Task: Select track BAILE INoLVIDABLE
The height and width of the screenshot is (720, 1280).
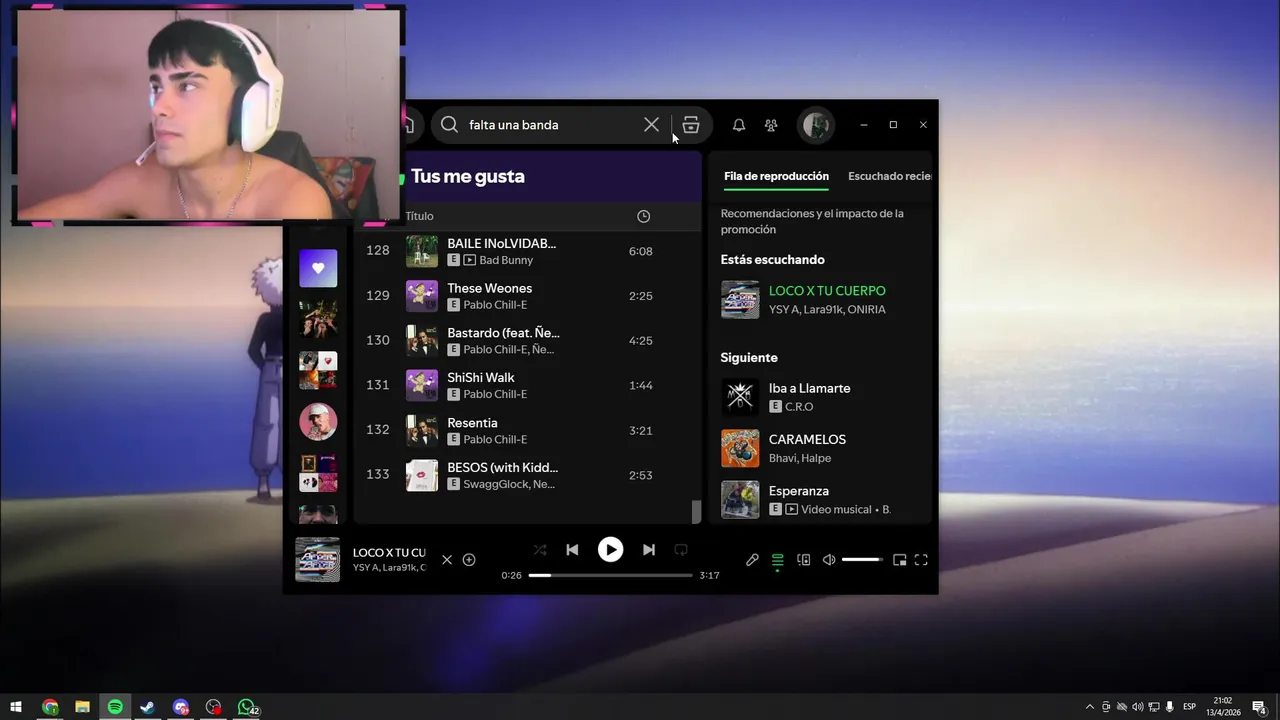Action: coord(501,243)
